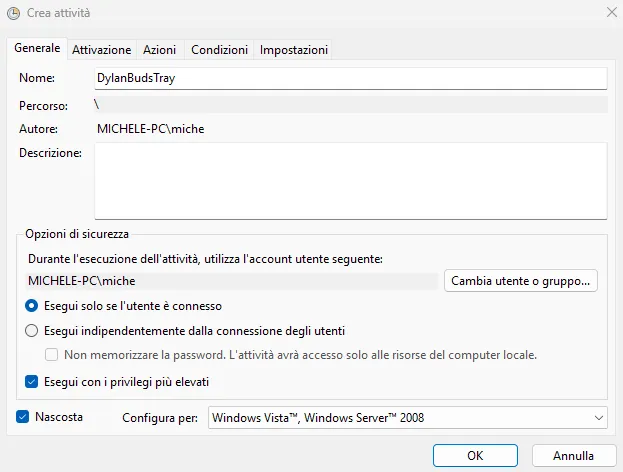Cancel the dialog with Annulla

tap(574, 455)
